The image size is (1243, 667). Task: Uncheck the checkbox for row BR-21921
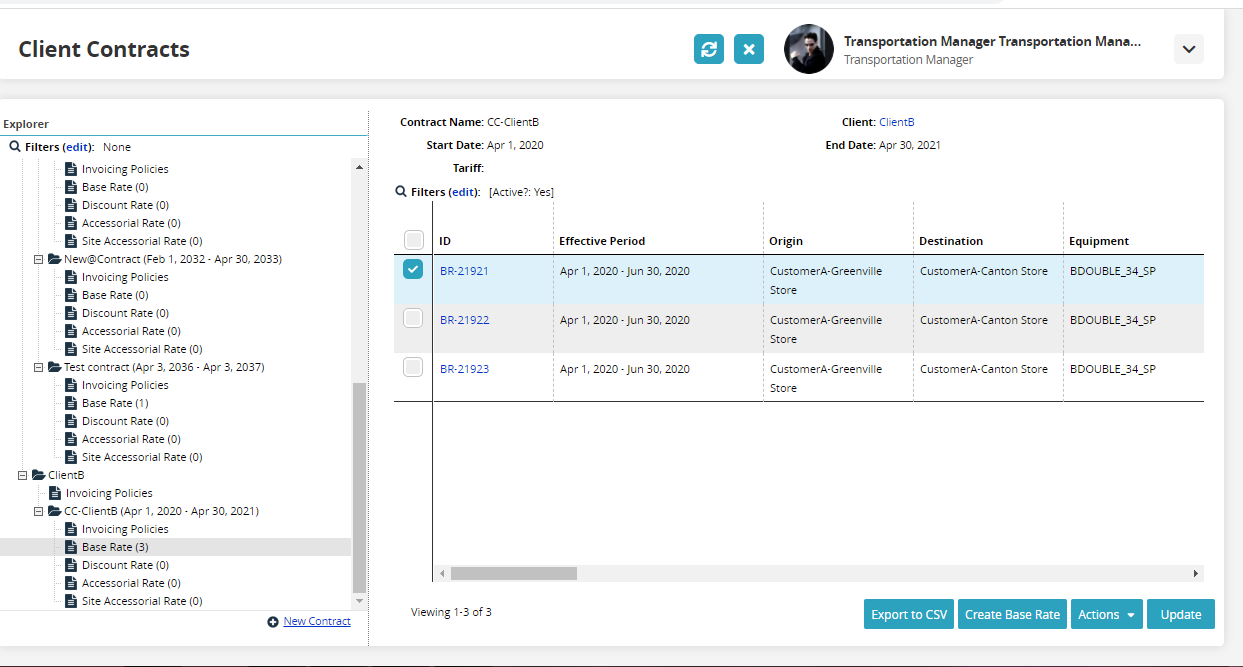pos(413,270)
